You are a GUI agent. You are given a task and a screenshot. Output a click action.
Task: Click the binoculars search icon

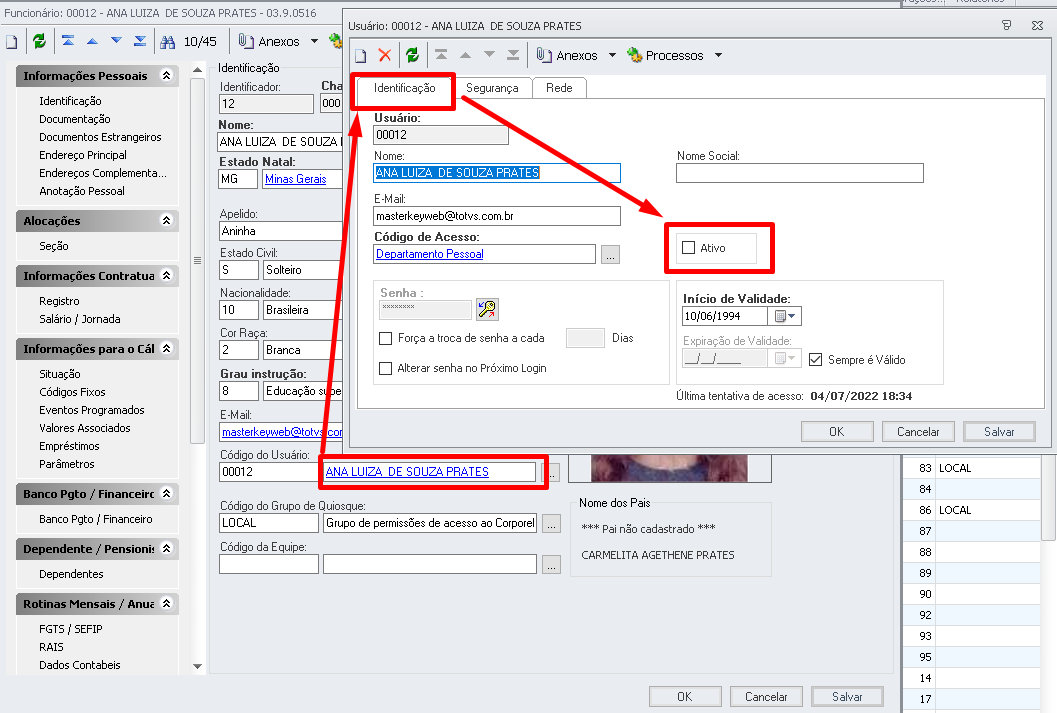tap(168, 42)
